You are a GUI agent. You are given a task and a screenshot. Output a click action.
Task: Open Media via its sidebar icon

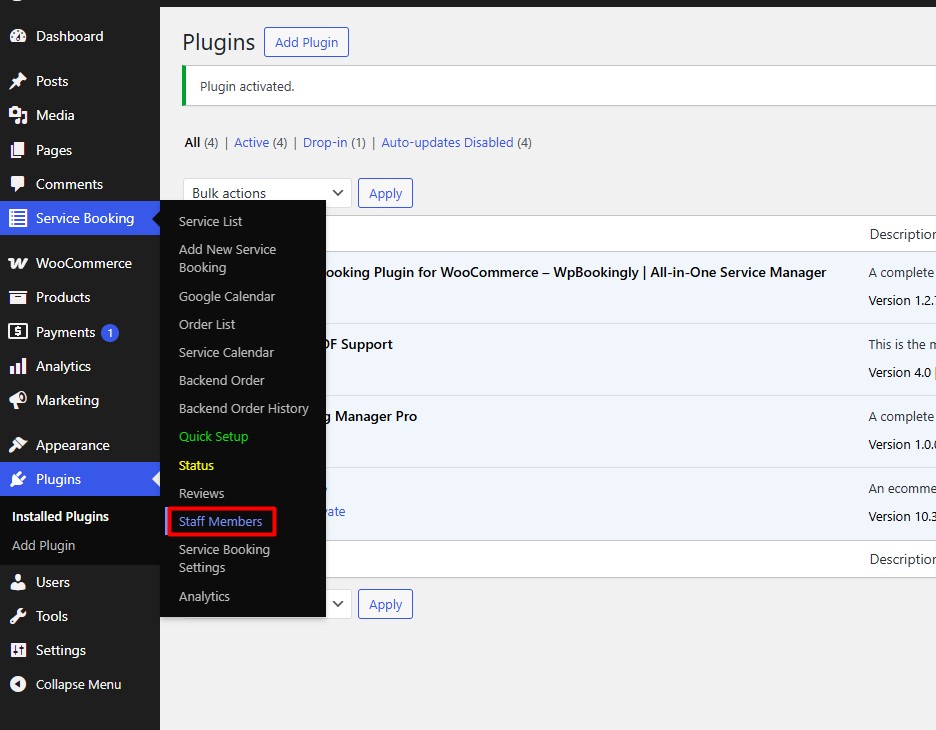[18, 115]
